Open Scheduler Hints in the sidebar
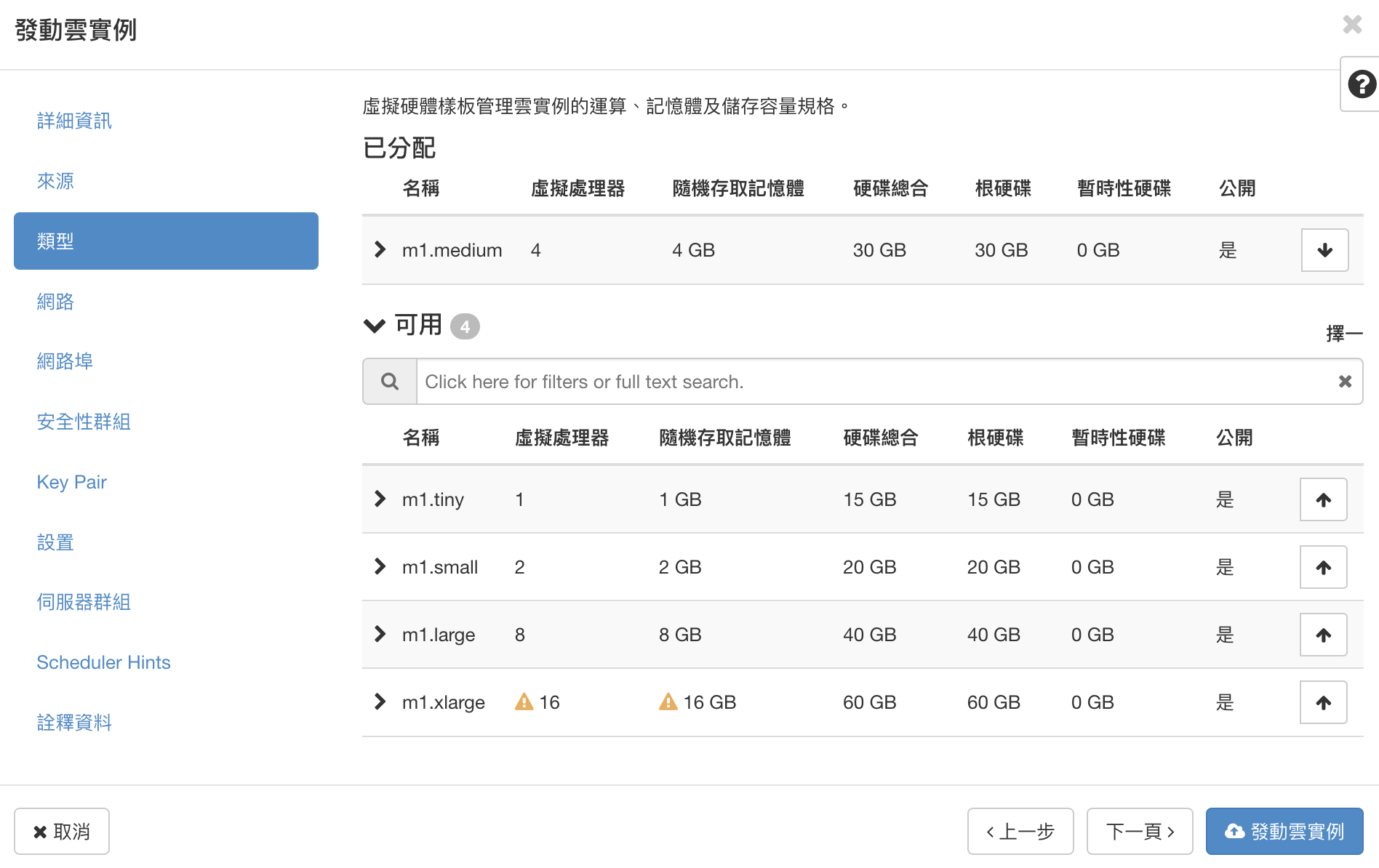Image resolution: width=1379 pixels, height=868 pixels. pyautogui.click(x=103, y=662)
